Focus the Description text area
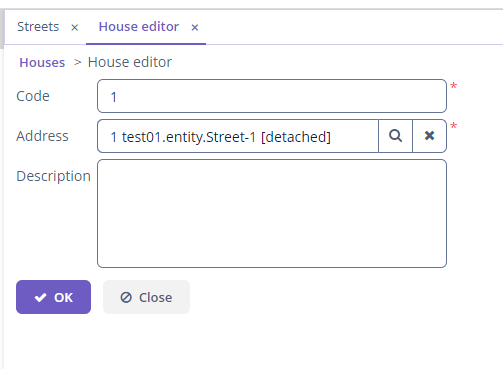The width and height of the screenshot is (503, 369). [272, 213]
